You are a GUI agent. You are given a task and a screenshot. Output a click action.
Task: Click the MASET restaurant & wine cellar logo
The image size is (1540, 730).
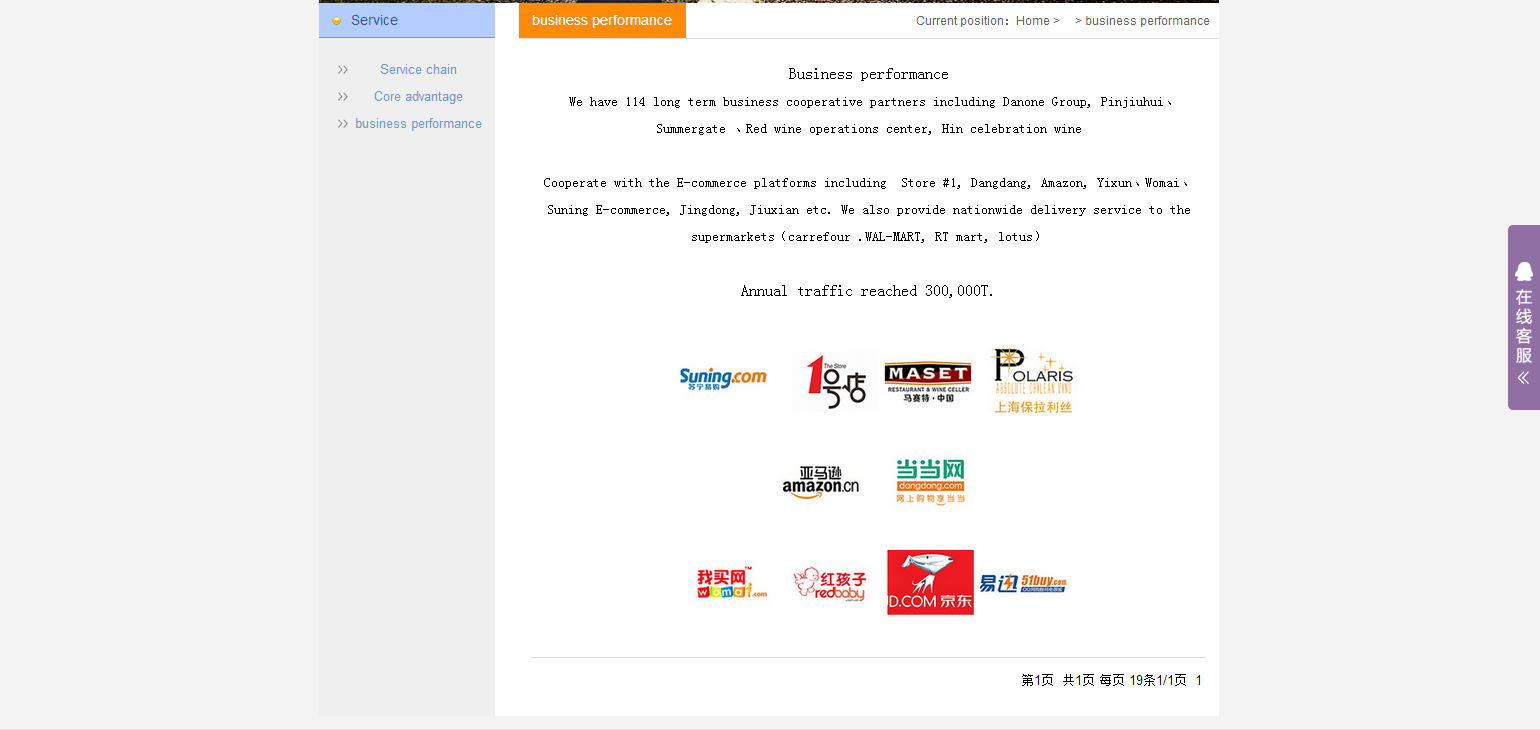[x=928, y=382]
